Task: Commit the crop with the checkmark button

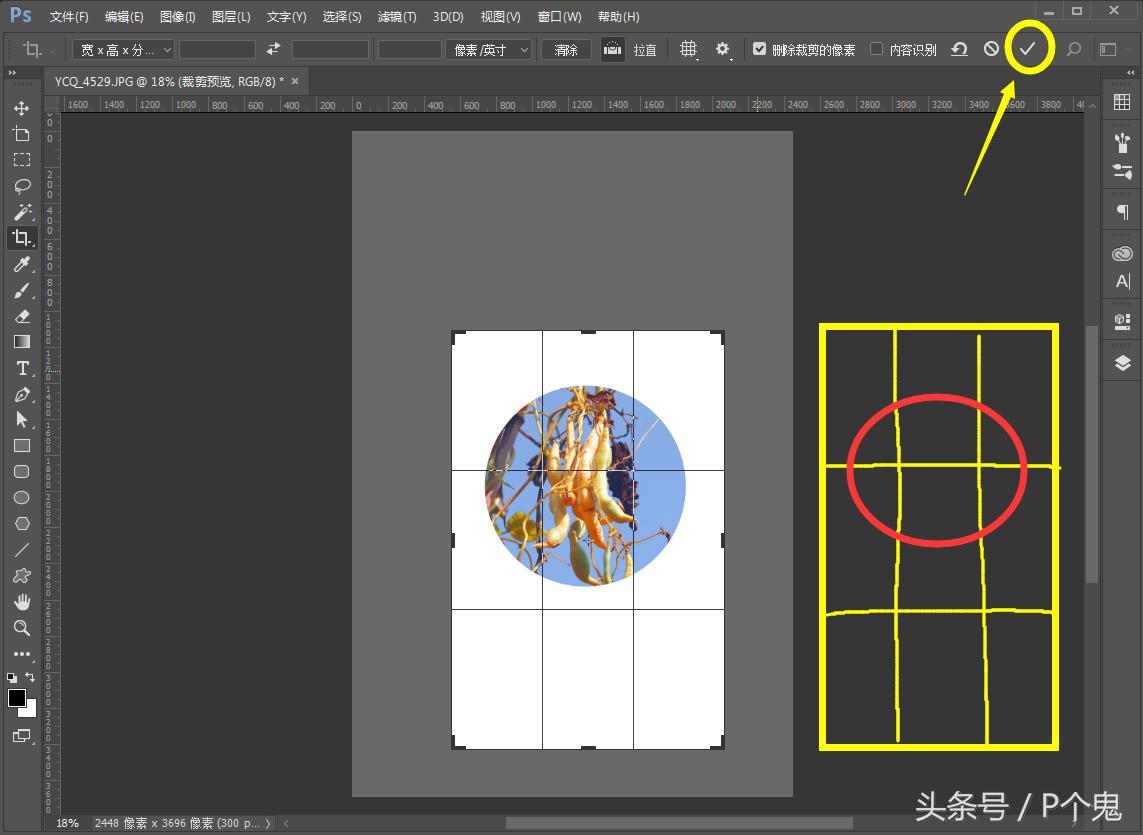Action: [x=1029, y=48]
